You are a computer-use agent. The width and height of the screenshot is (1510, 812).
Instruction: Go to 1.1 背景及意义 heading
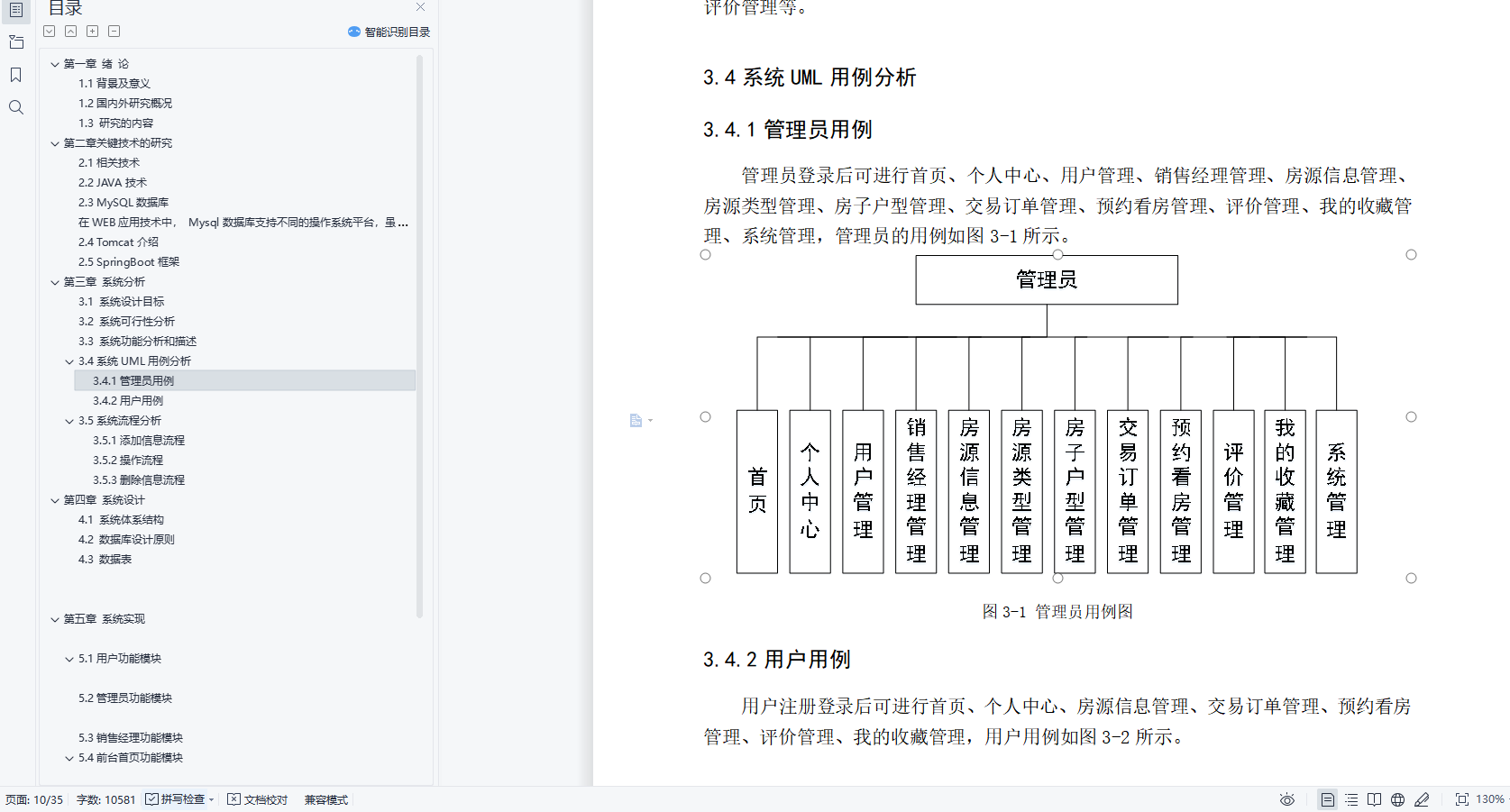coord(114,84)
